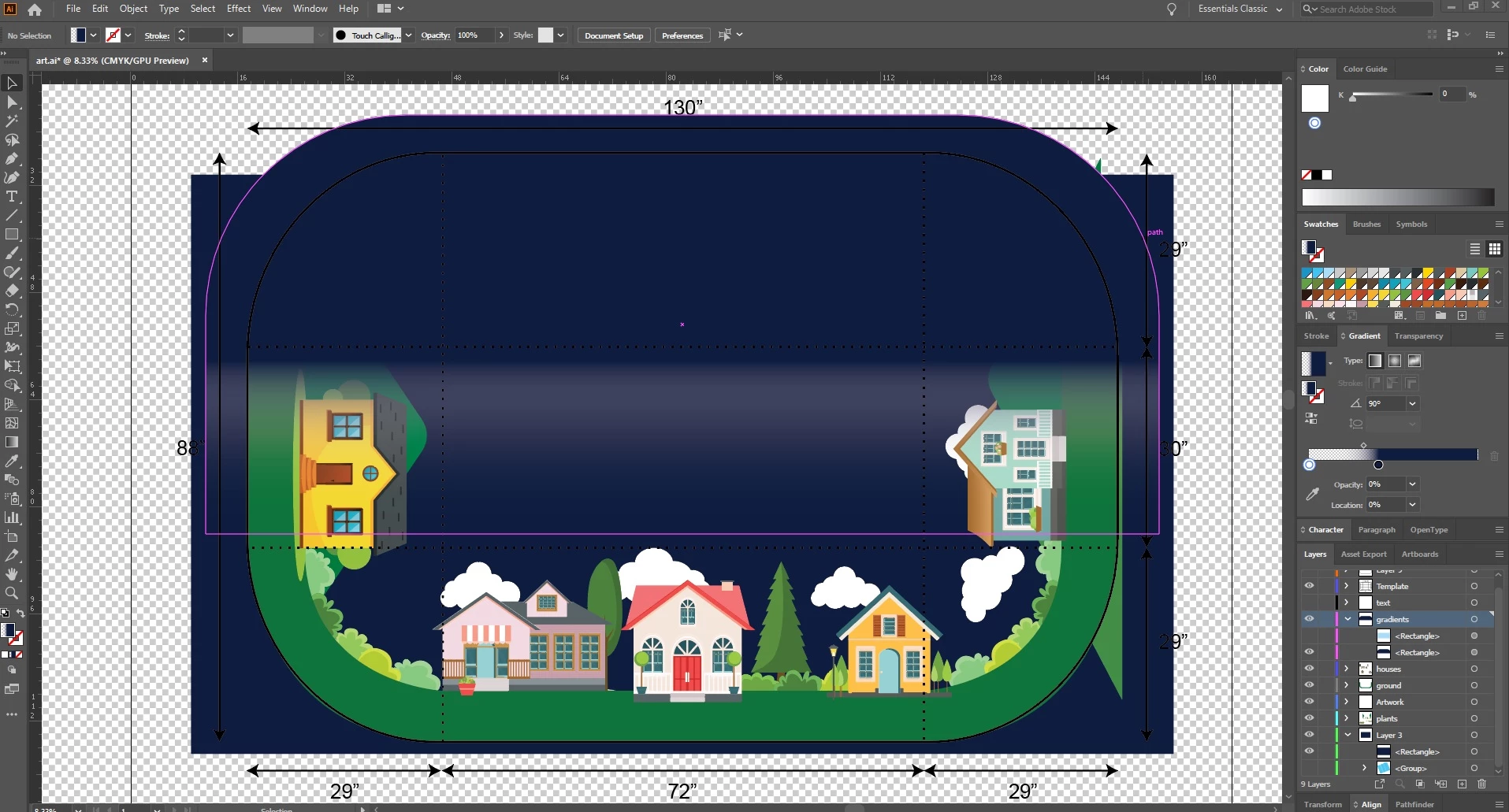Expand the ground layer
1509x812 pixels.
(1347, 685)
